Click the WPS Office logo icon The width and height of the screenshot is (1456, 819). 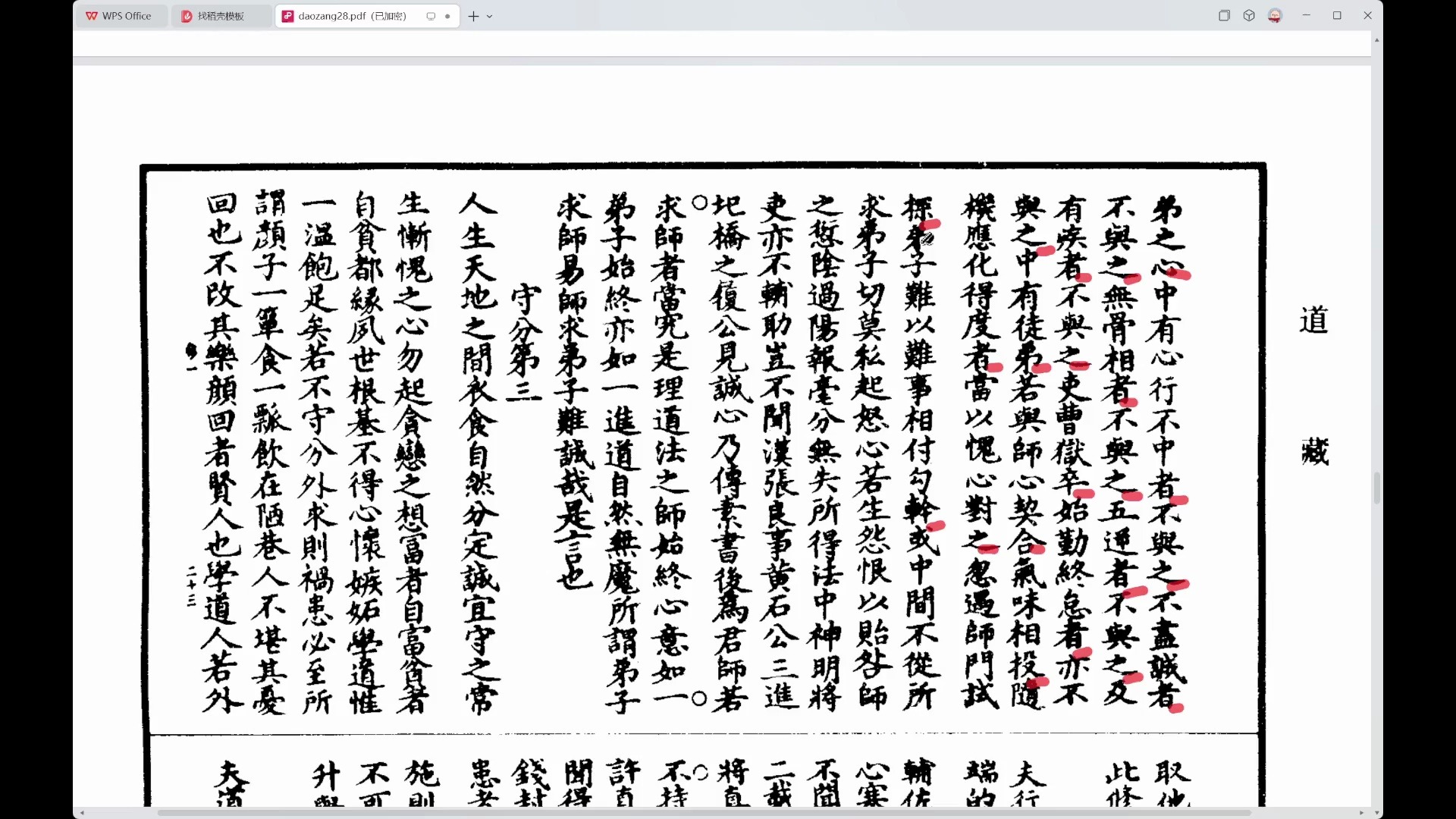92,16
